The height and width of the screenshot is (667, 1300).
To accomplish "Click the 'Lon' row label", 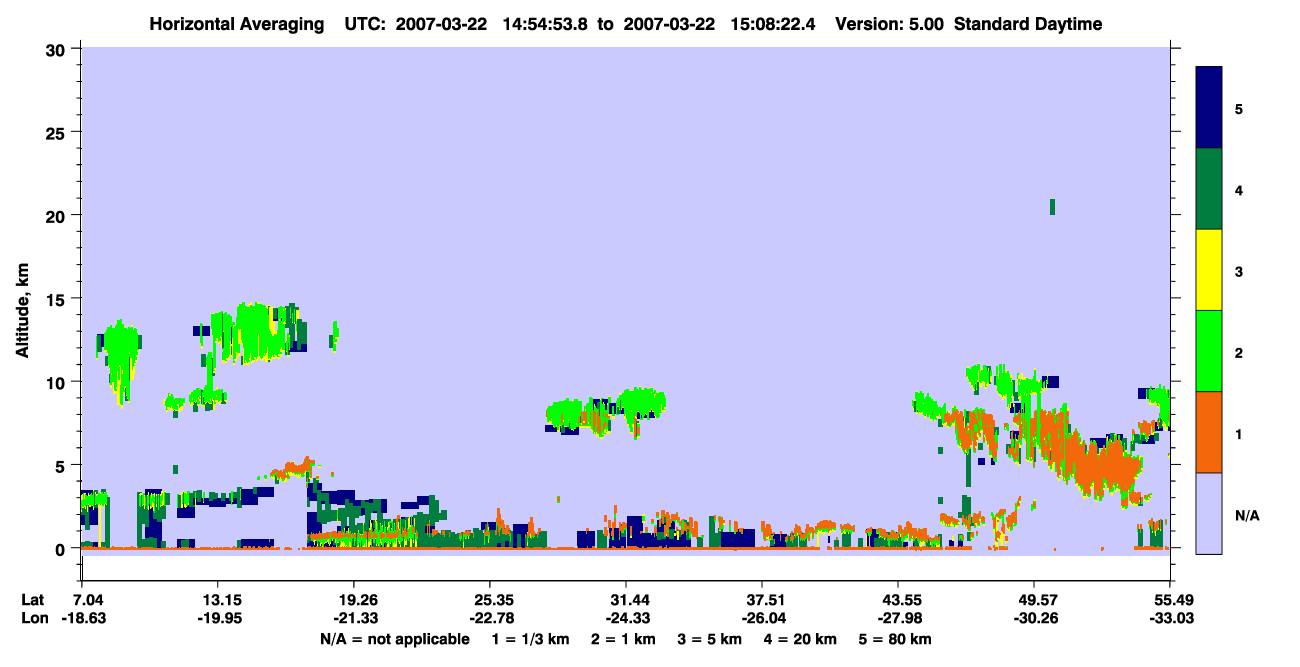I will [33, 618].
